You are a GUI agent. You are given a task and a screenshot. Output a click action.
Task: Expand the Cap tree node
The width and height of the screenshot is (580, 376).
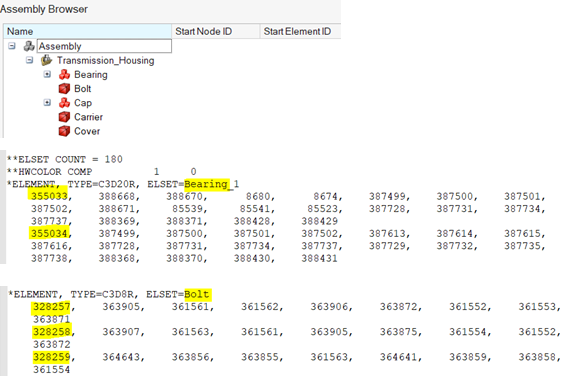pyautogui.click(x=47, y=103)
